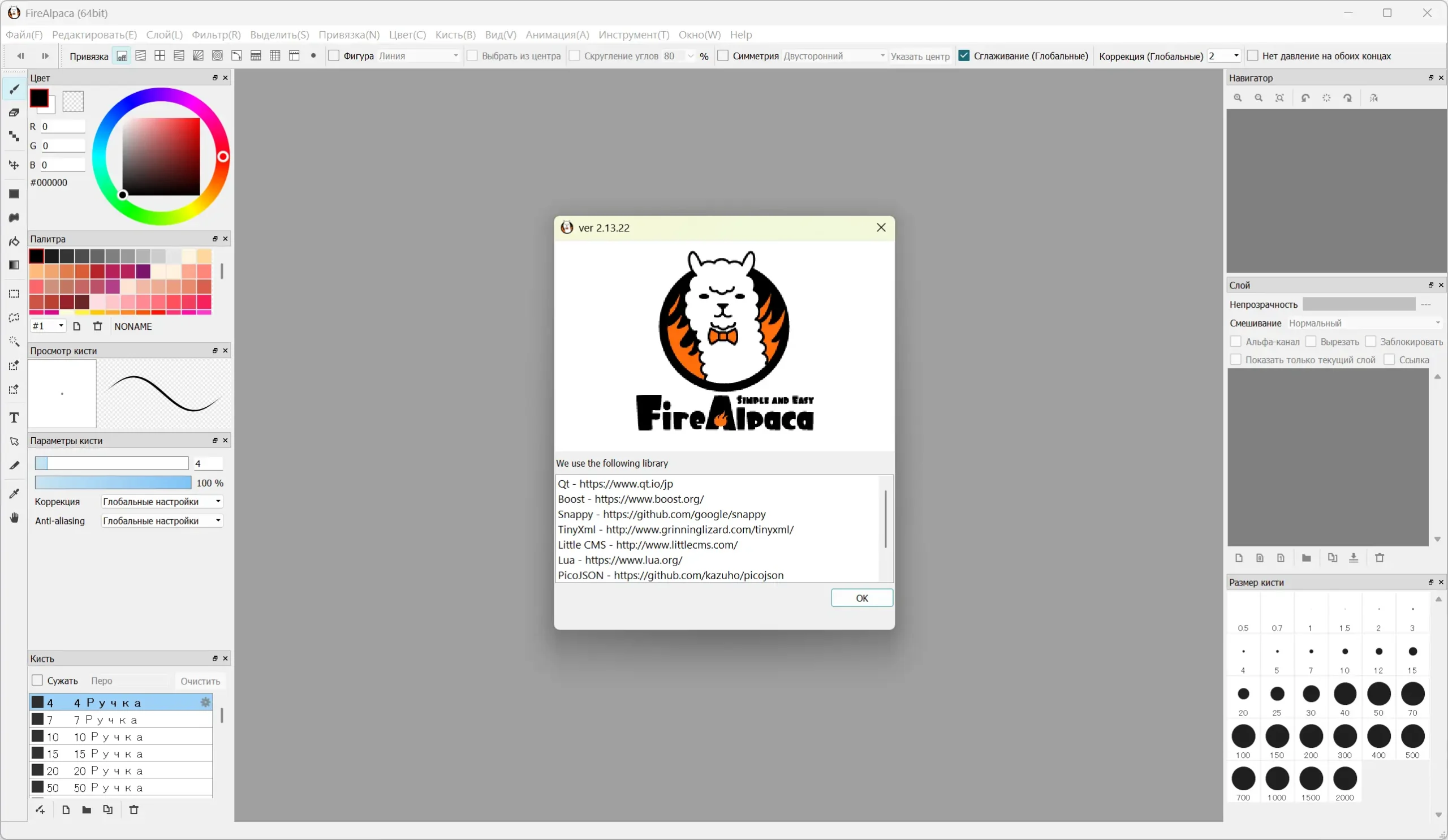Select the Eraser tool
Screen dimensions: 1448x840
pyautogui.click(x=14, y=113)
